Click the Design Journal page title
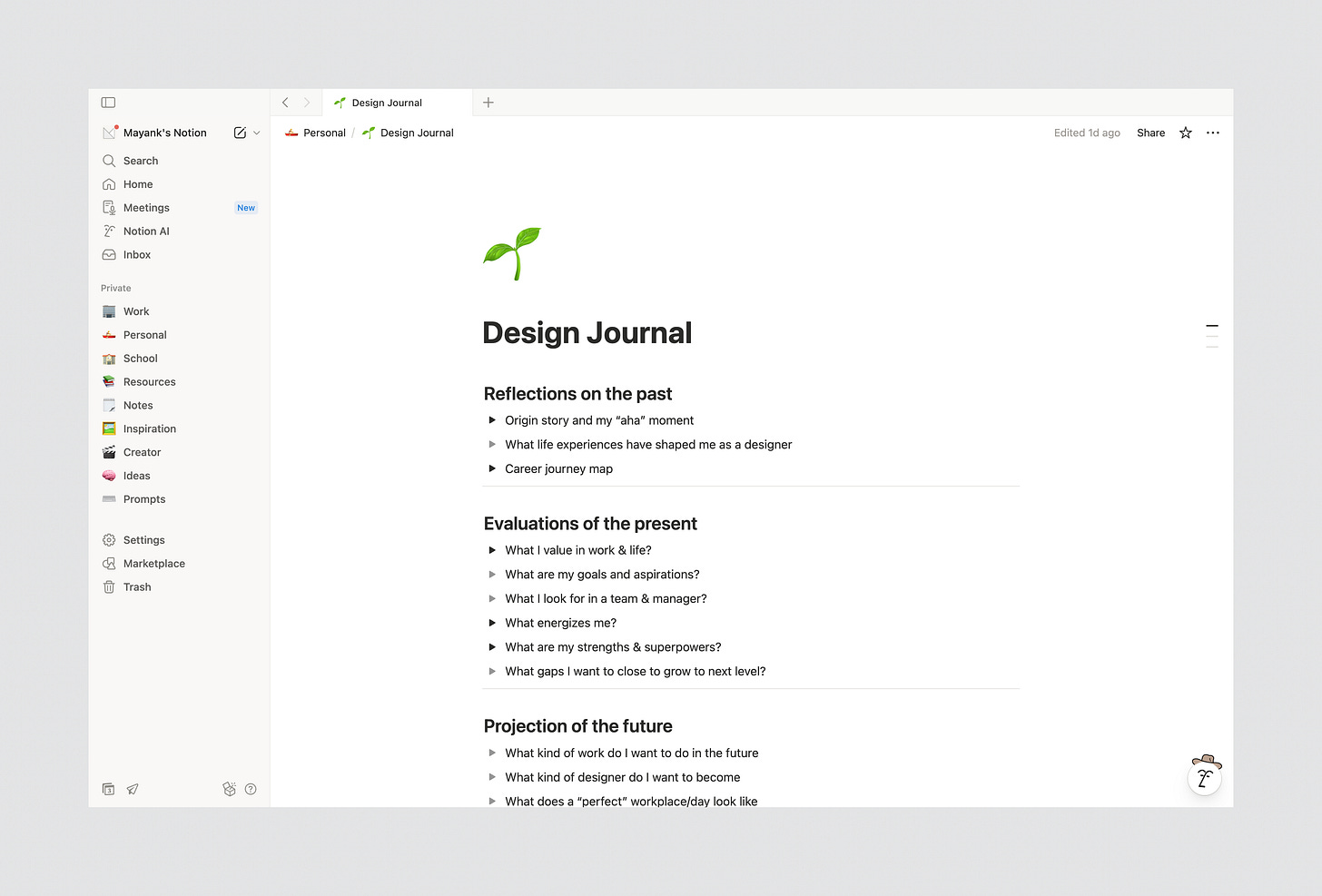This screenshot has width=1322, height=896. tap(587, 333)
